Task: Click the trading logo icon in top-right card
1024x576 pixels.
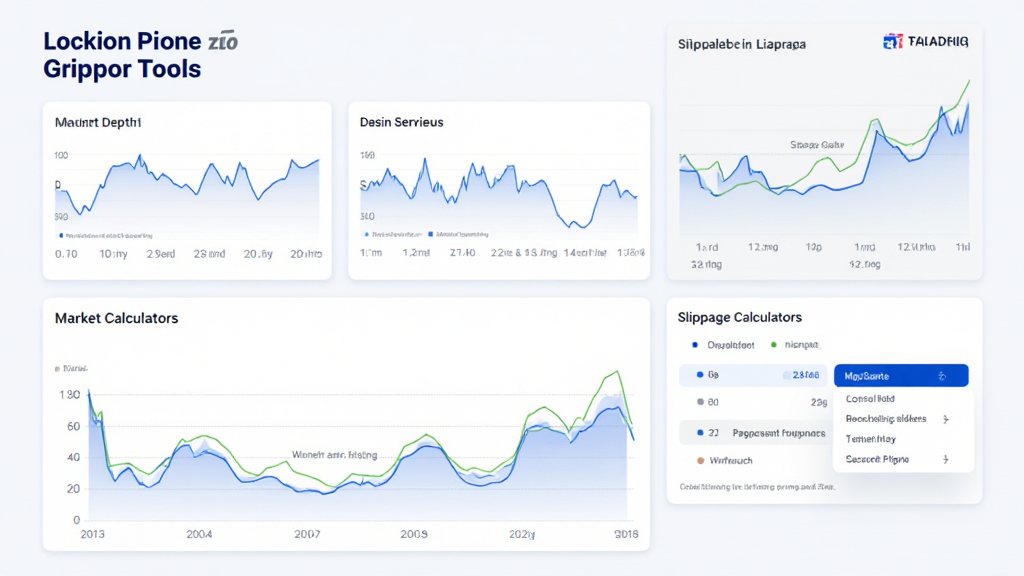Action: (x=893, y=41)
